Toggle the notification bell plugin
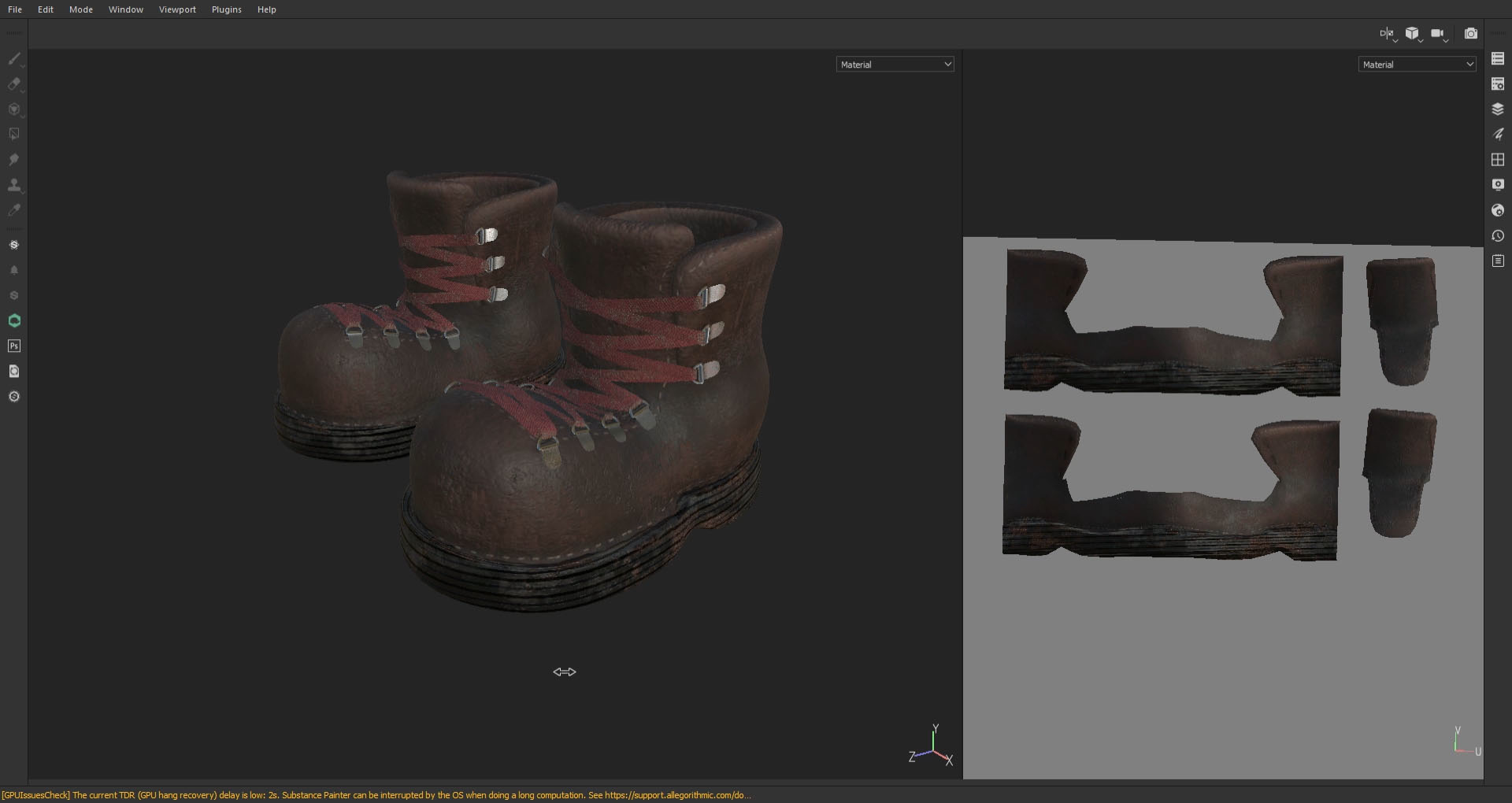 tap(13, 271)
